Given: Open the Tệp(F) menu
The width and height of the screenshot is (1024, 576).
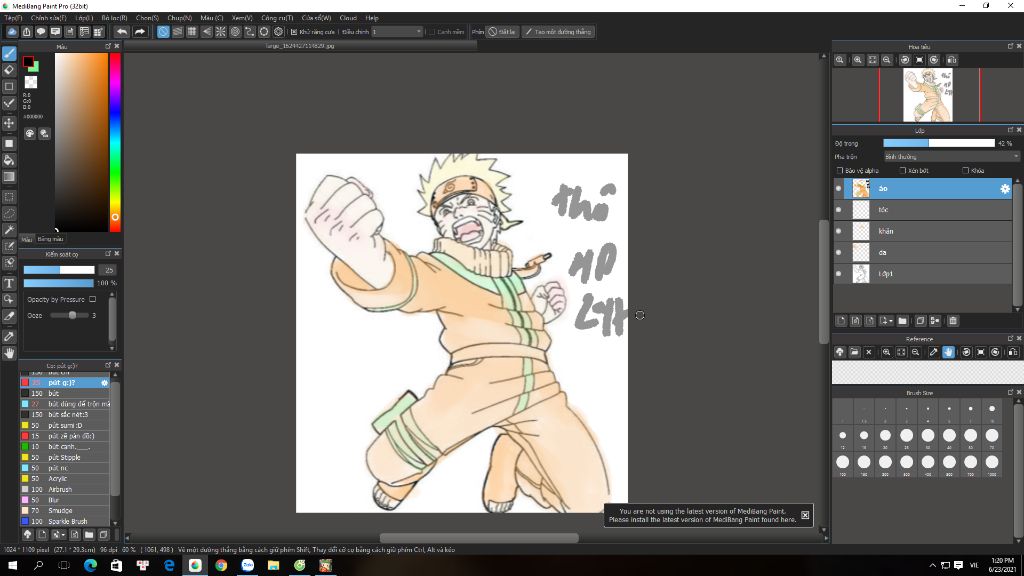Looking at the screenshot, I should click(12, 18).
